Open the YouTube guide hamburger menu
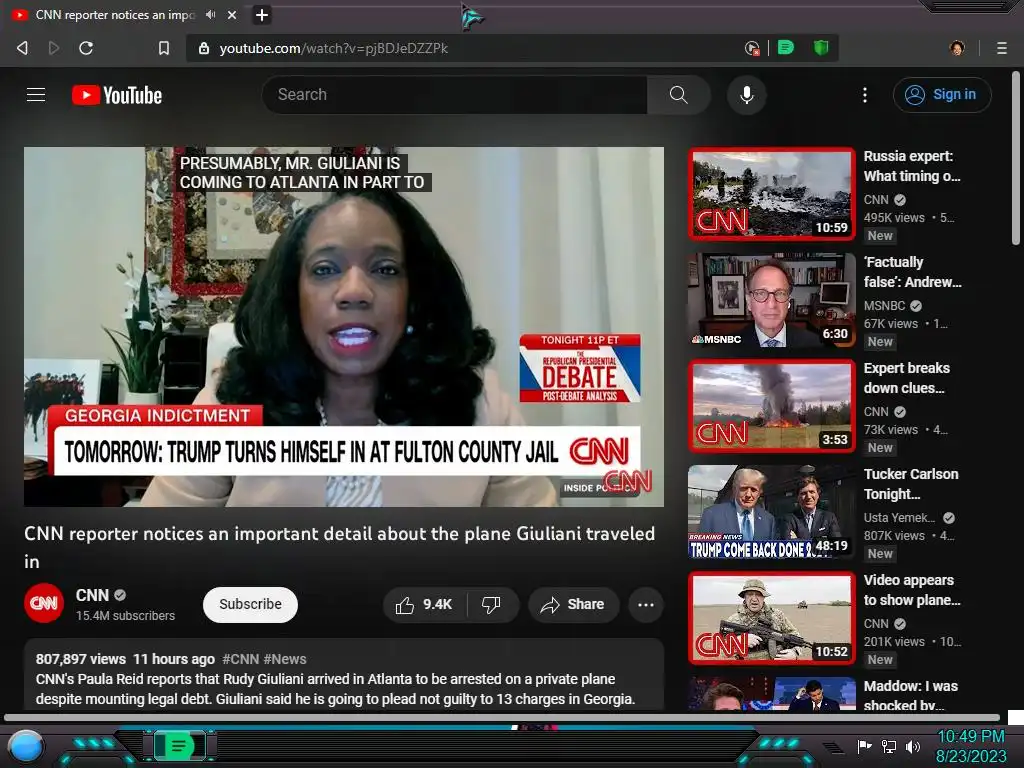The width and height of the screenshot is (1024, 768). point(36,95)
